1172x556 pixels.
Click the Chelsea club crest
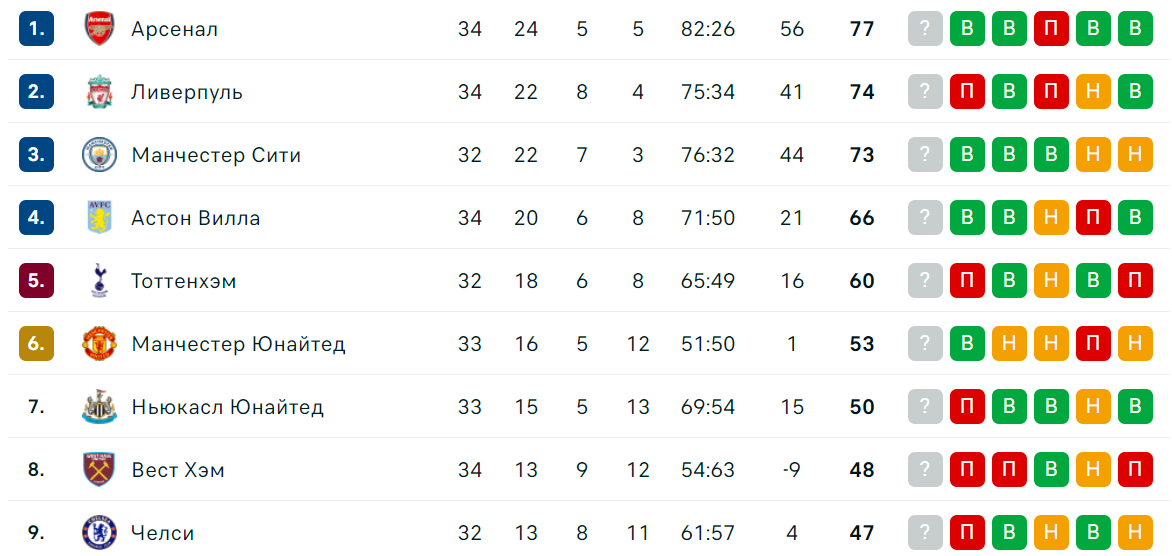click(99, 533)
